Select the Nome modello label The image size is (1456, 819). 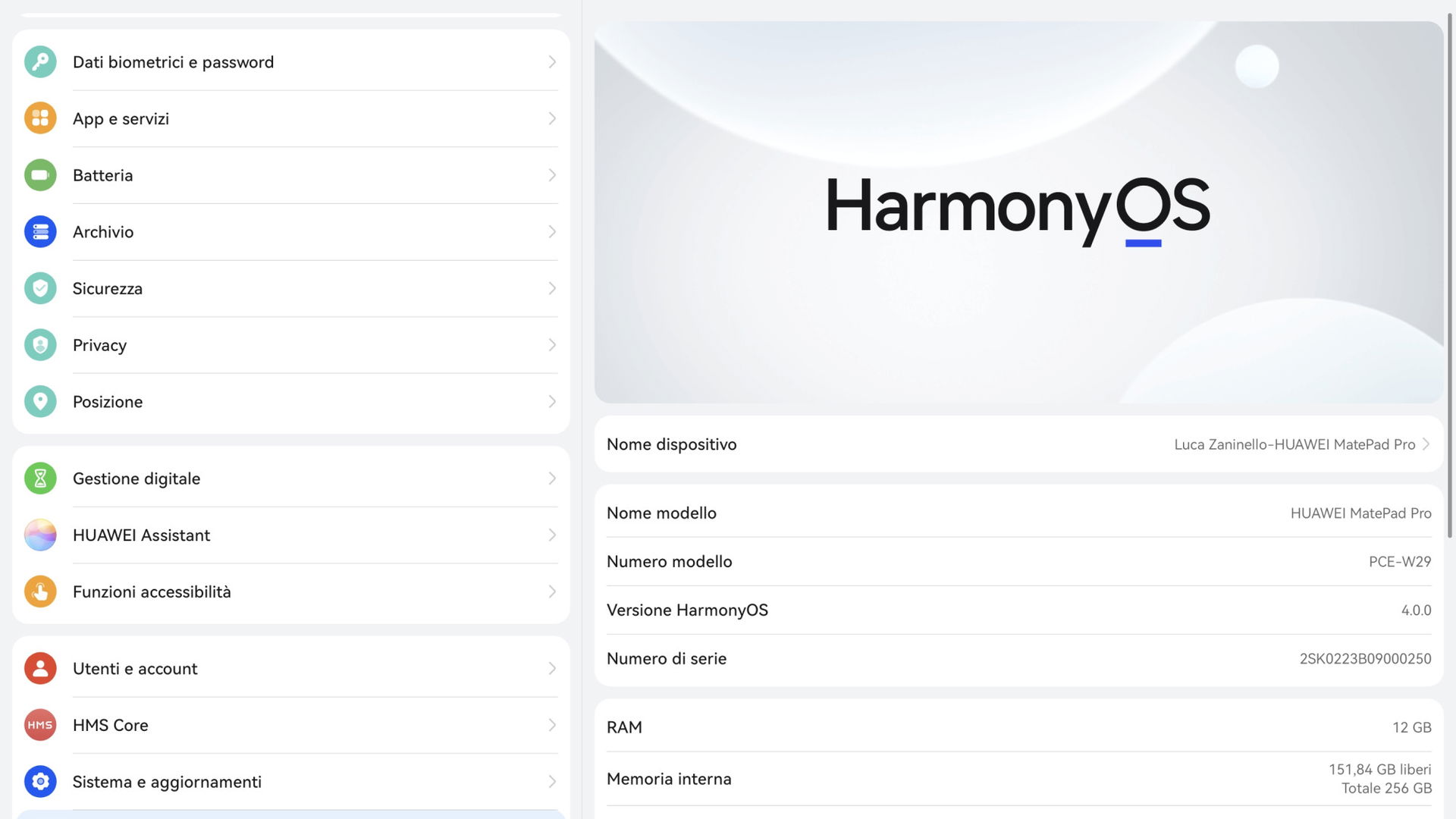click(x=661, y=513)
